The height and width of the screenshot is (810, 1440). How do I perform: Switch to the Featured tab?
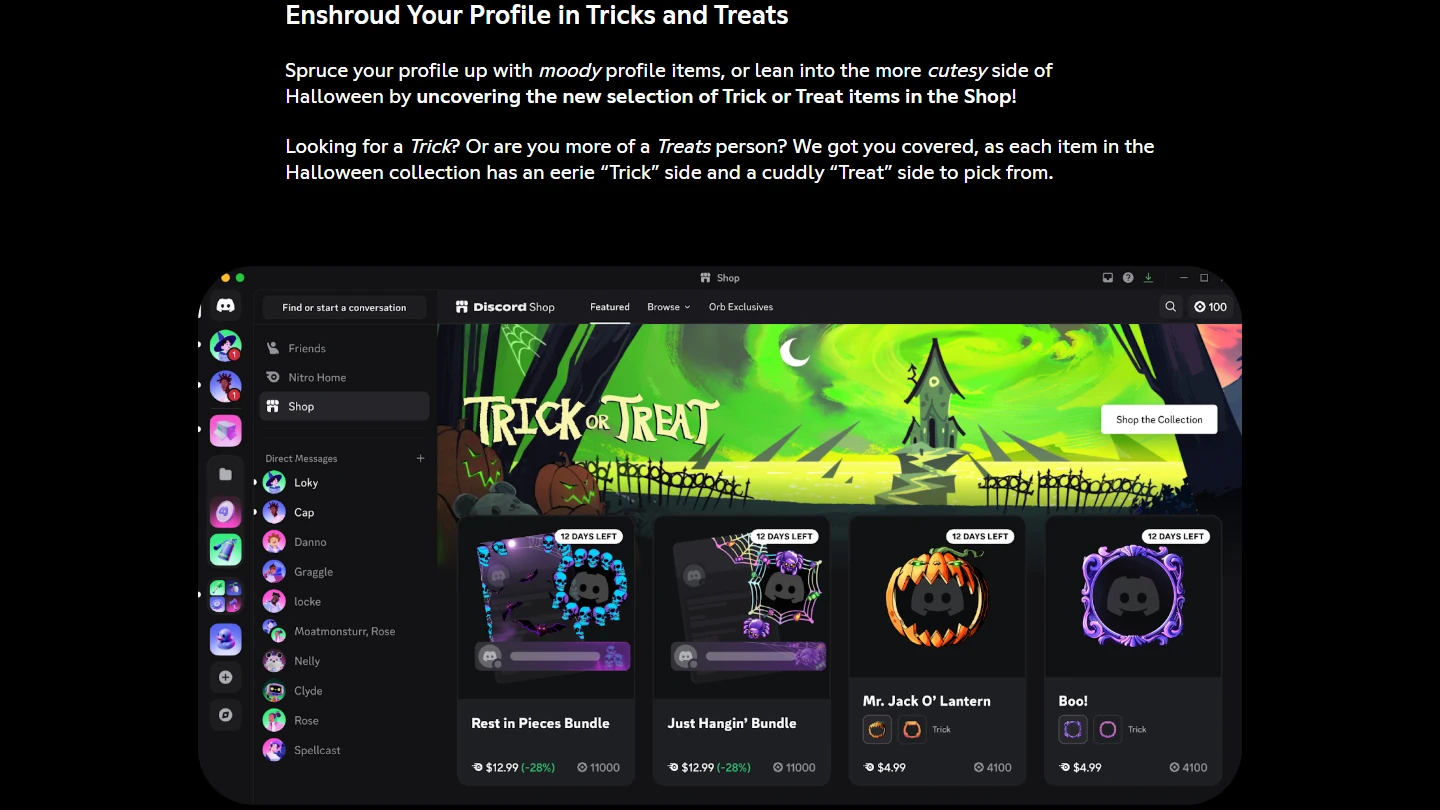[x=610, y=307]
